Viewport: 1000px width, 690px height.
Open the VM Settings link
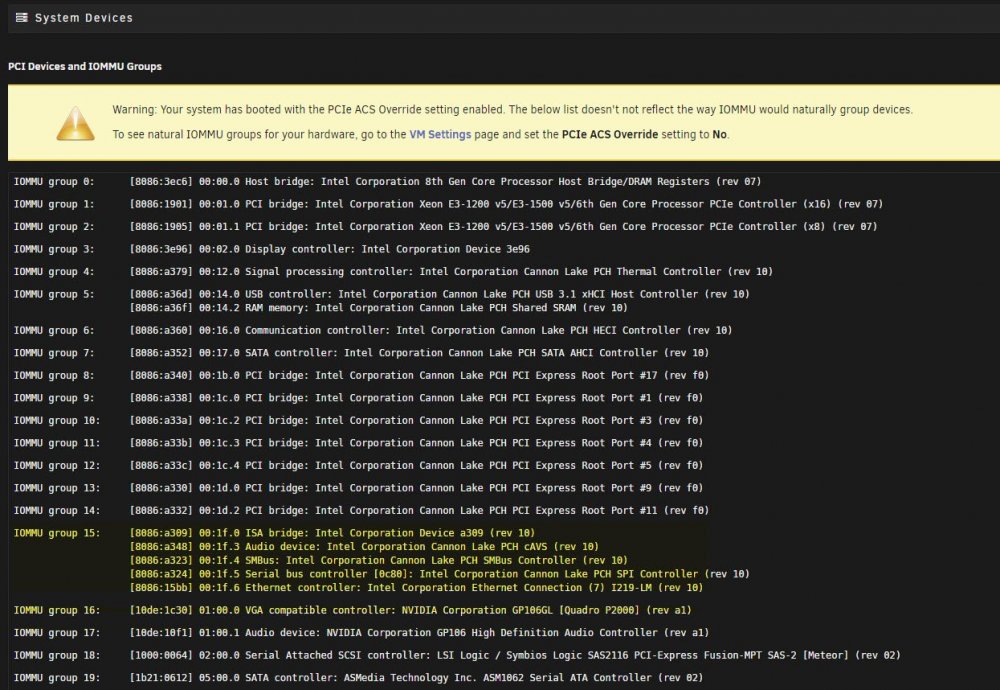pyautogui.click(x=440, y=135)
